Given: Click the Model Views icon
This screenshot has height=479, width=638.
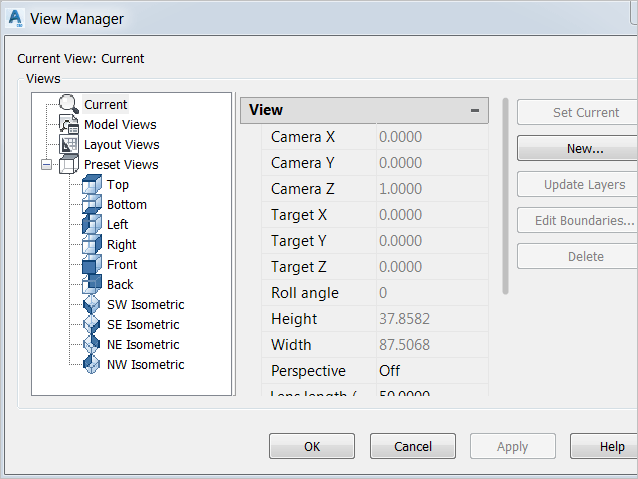Looking at the screenshot, I should [x=69, y=125].
